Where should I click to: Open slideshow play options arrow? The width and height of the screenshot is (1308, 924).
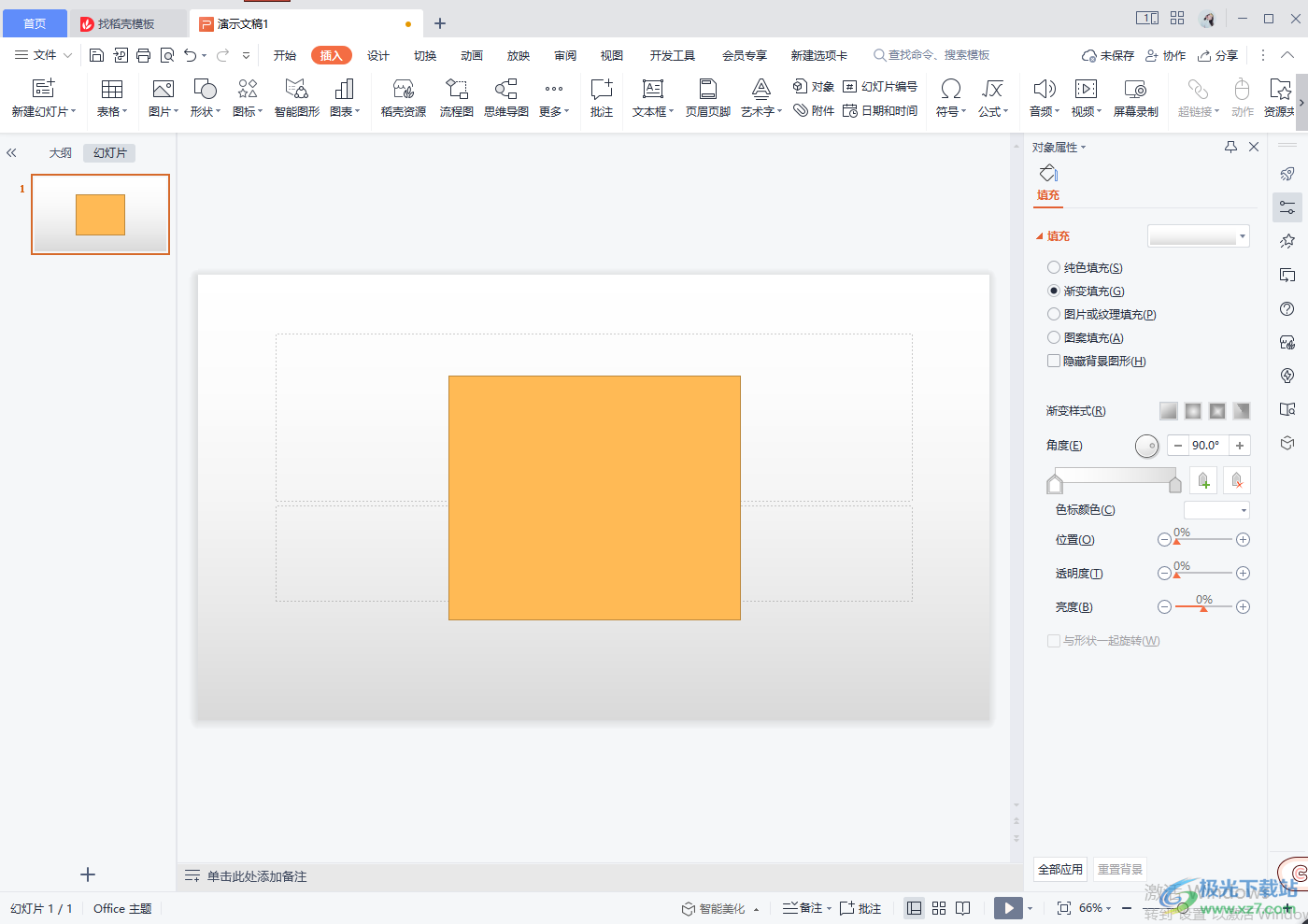(1031, 908)
